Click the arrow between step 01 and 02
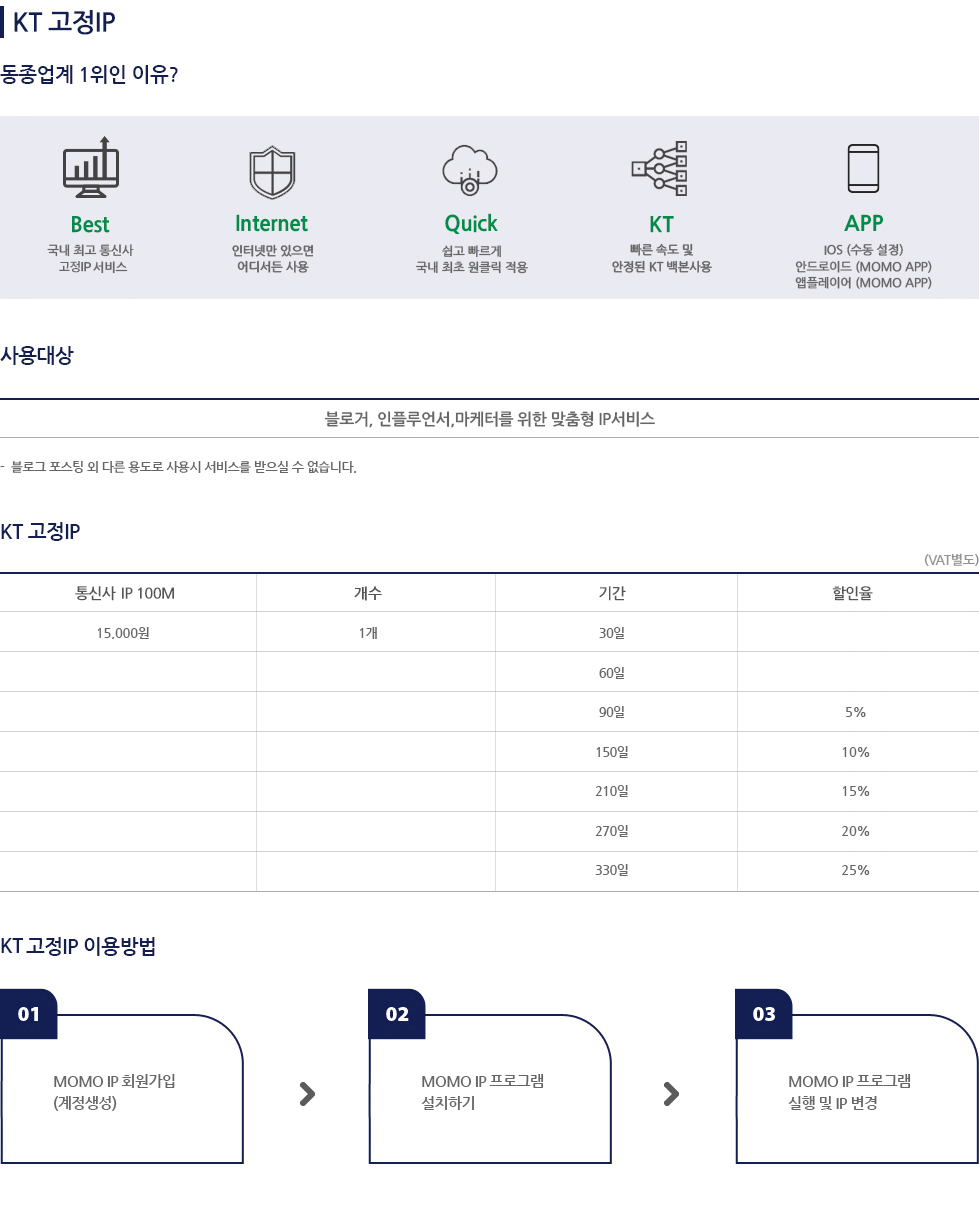This screenshot has height=1212, width=979. (307, 1094)
